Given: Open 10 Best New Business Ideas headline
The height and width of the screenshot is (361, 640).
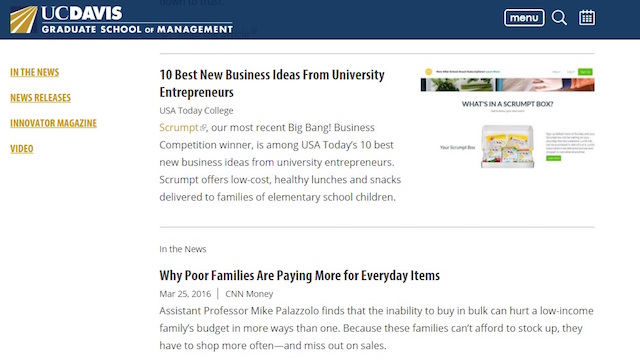Looking at the screenshot, I should [272, 83].
